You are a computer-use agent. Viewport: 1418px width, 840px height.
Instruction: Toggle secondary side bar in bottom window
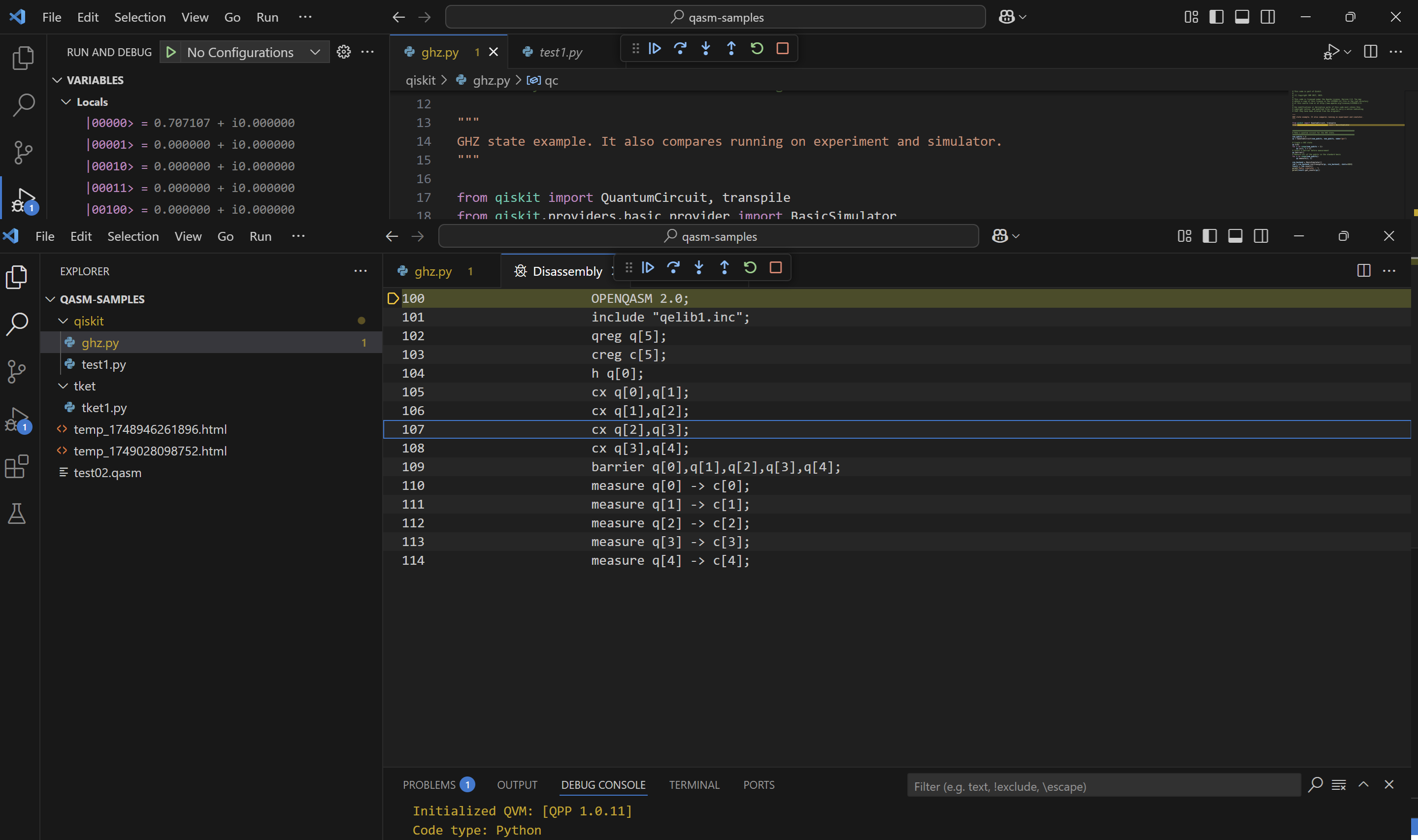(x=1261, y=236)
